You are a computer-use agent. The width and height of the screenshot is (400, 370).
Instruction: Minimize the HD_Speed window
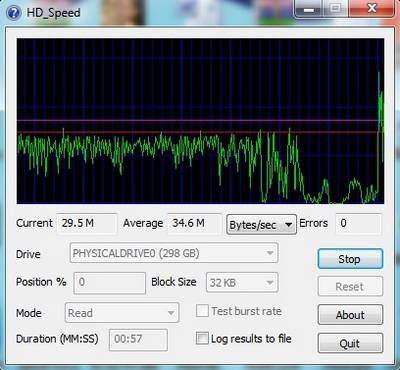coord(309,9)
